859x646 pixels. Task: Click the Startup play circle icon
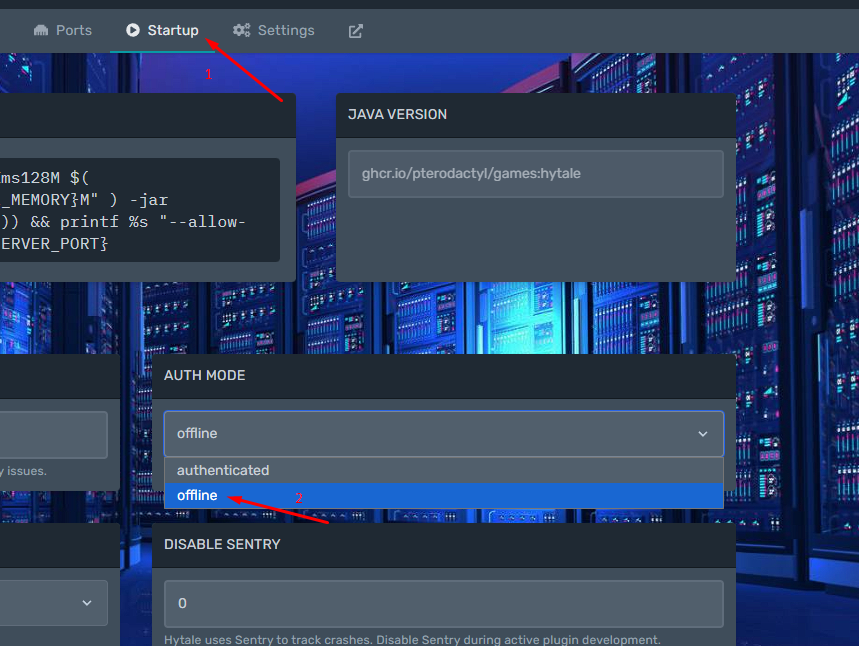133,31
